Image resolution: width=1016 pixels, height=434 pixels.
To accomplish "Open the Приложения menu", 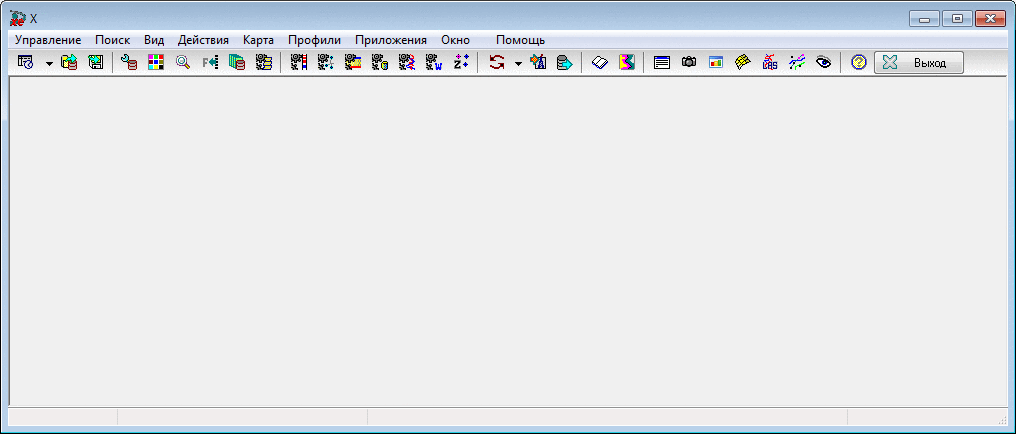I will (391, 40).
